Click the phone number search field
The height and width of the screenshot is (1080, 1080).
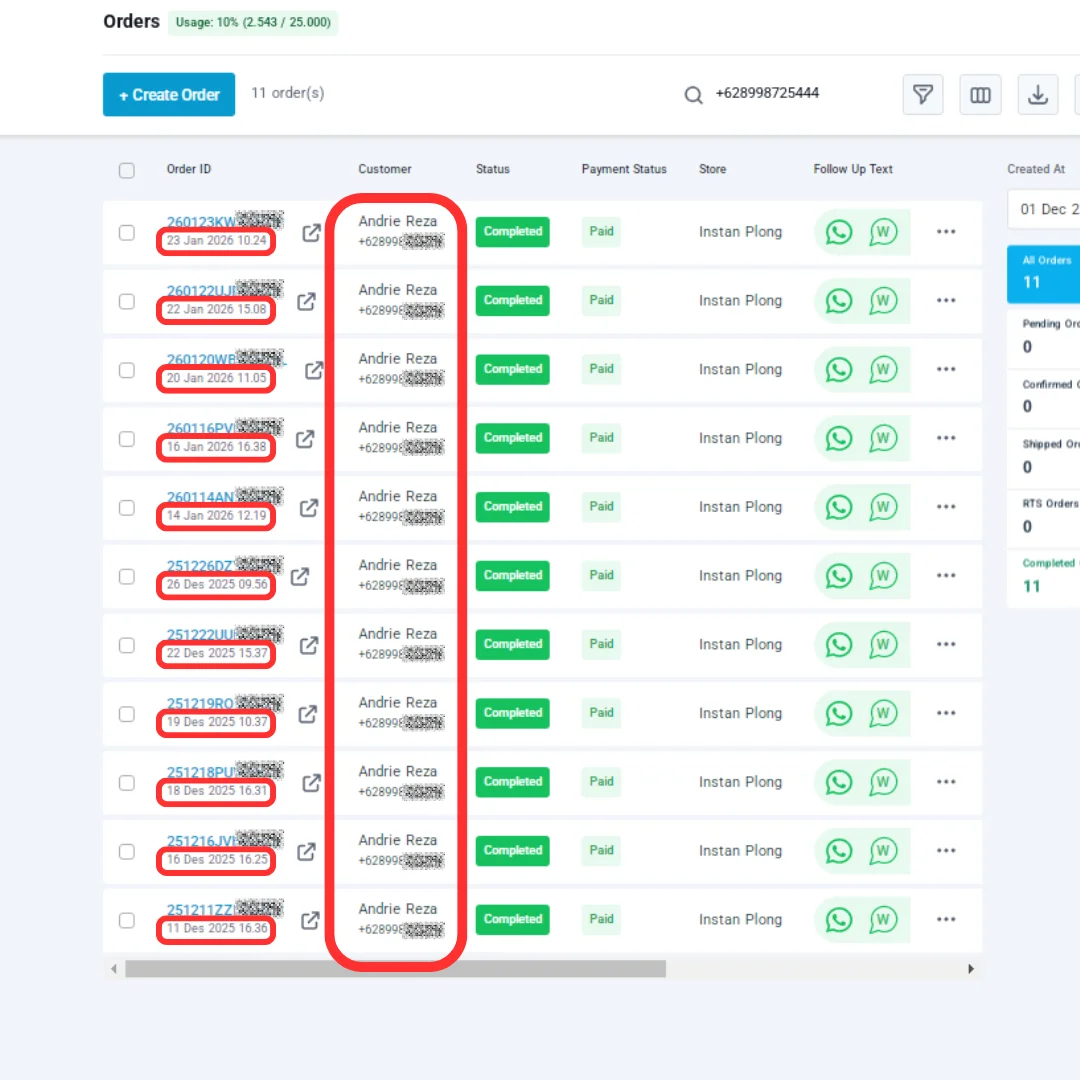click(790, 94)
